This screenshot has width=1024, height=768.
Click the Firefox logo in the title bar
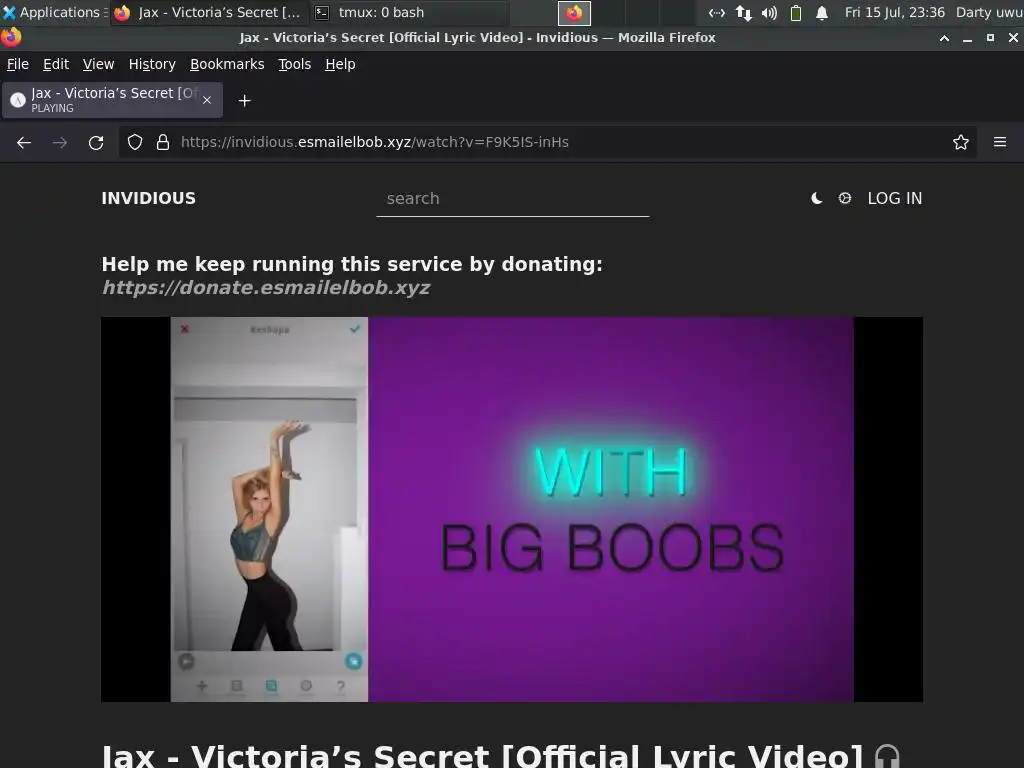tap(10, 37)
